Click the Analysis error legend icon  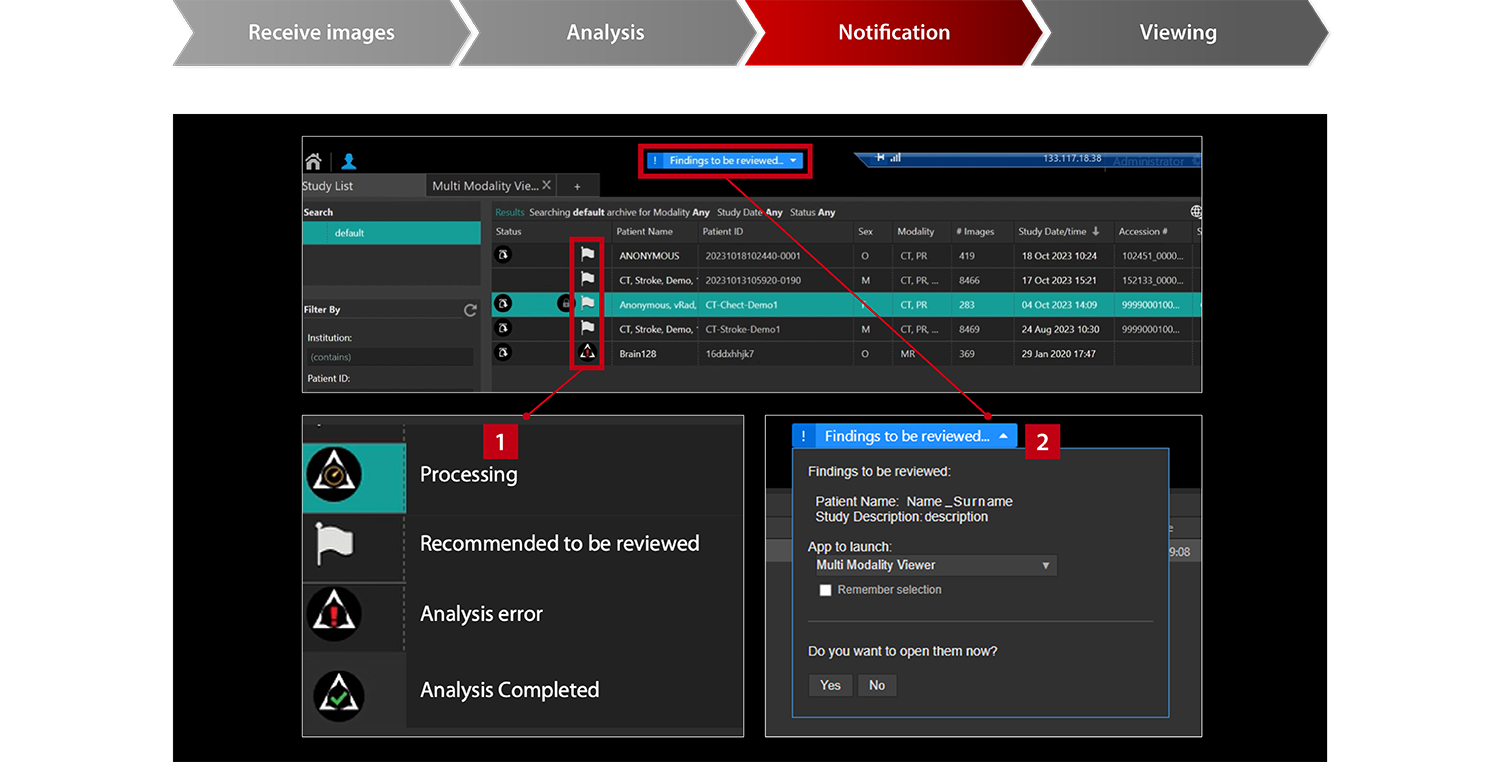pyautogui.click(x=334, y=613)
